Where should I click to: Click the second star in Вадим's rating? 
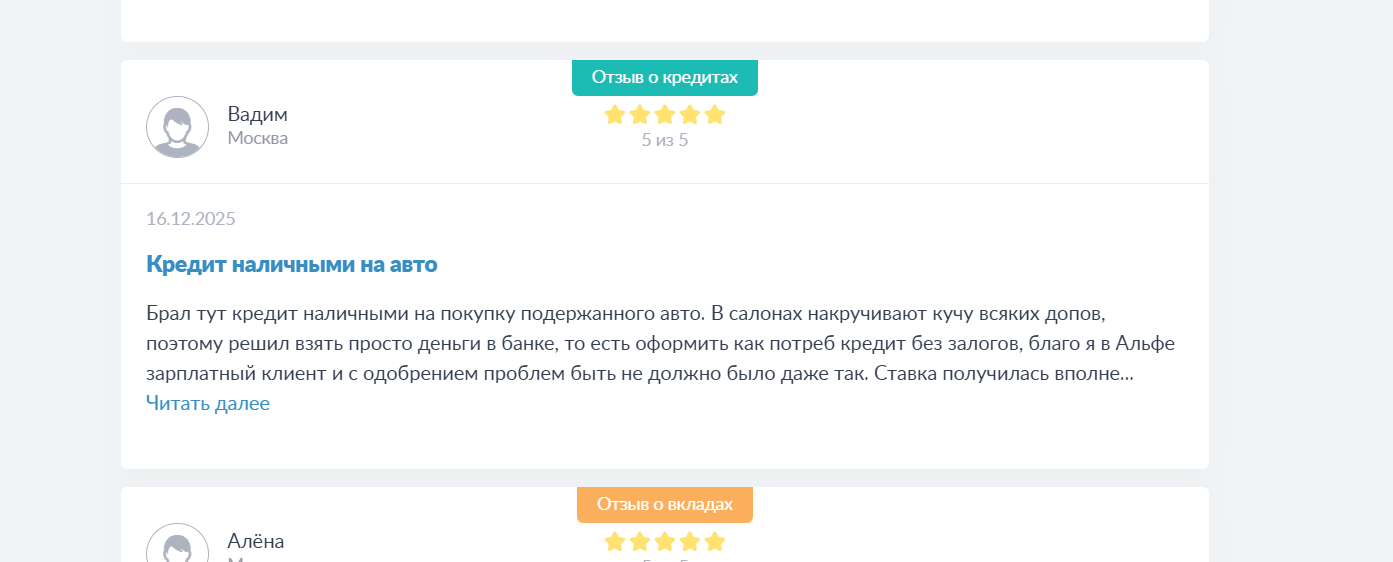pyautogui.click(x=640, y=115)
